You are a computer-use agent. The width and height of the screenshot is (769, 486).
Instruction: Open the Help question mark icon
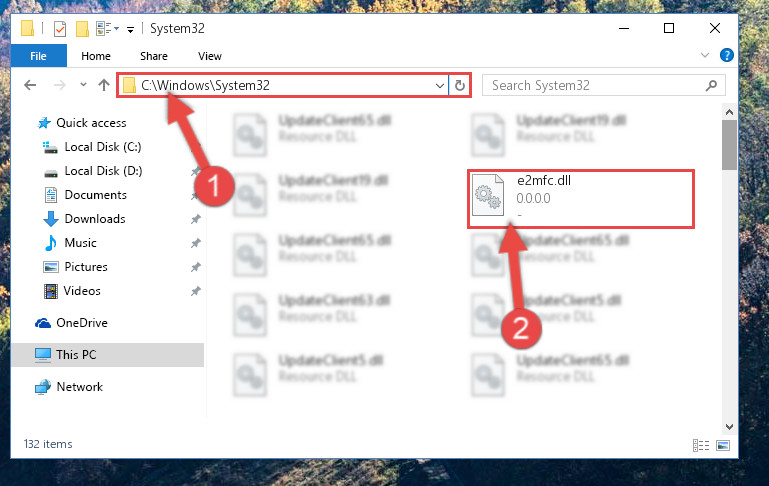tap(726, 55)
